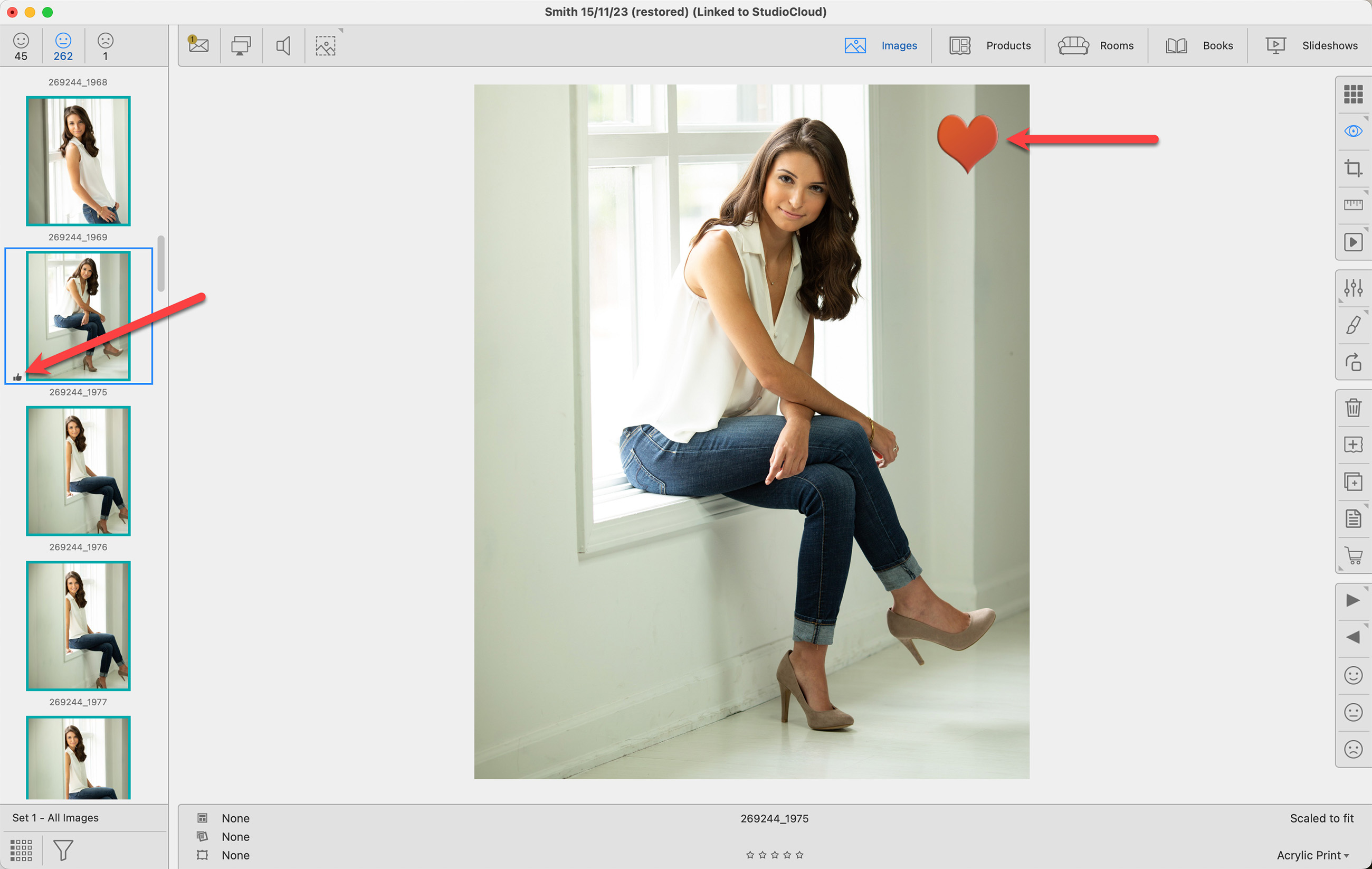Toggle the eye visibility view
The image size is (1372, 869).
(1352, 131)
